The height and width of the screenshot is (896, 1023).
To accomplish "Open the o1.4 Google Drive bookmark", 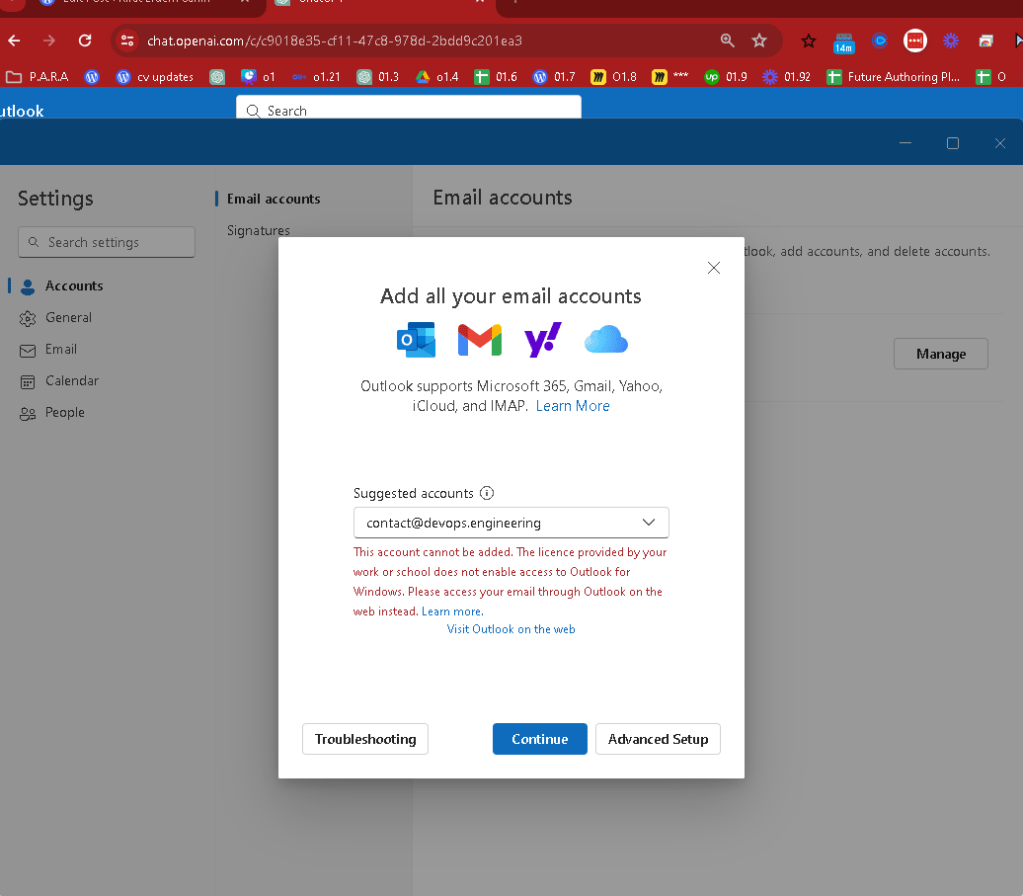I will pos(437,77).
